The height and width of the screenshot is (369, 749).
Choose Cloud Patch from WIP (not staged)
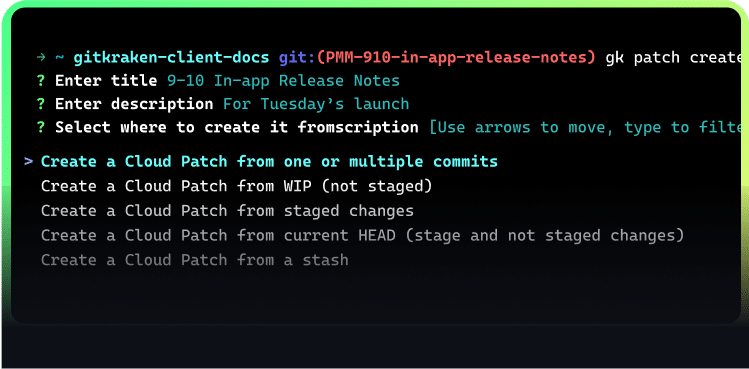[x=236, y=186]
